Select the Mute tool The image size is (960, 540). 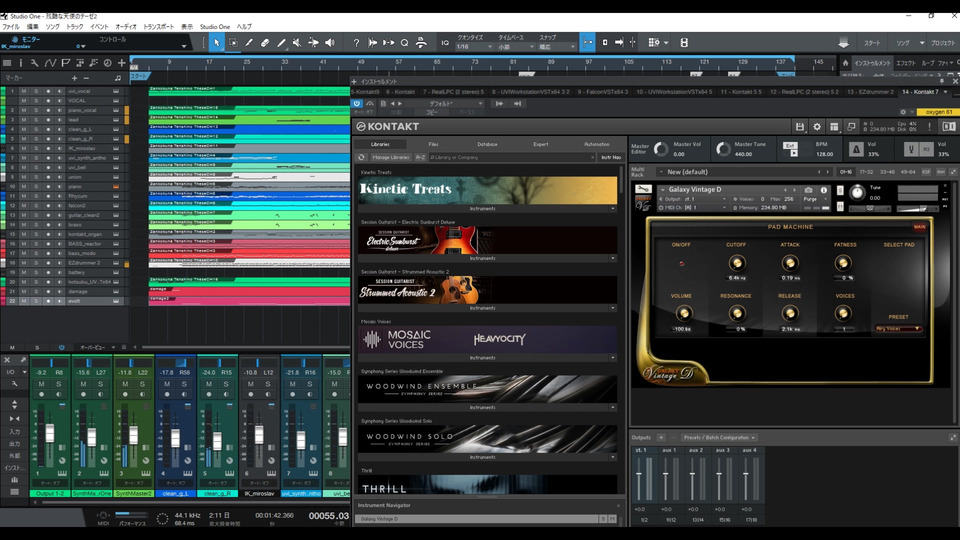pos(297,43)
